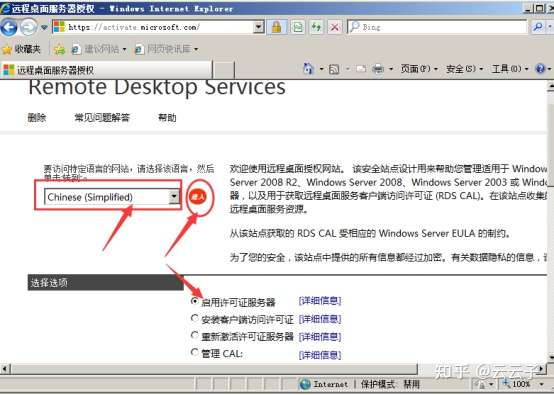This screenshot has width=554, height=395.
Task: Open a new blank tab
Action: pos(224,70)
